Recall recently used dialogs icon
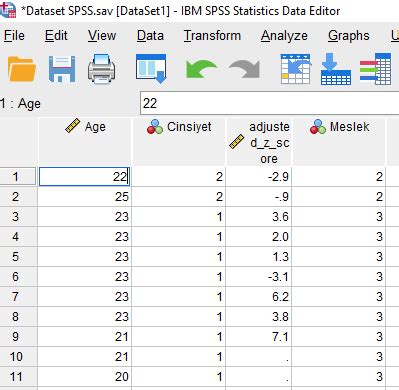Image resolution: width=399 pixels, height=390 pixels. pos(151,69)
